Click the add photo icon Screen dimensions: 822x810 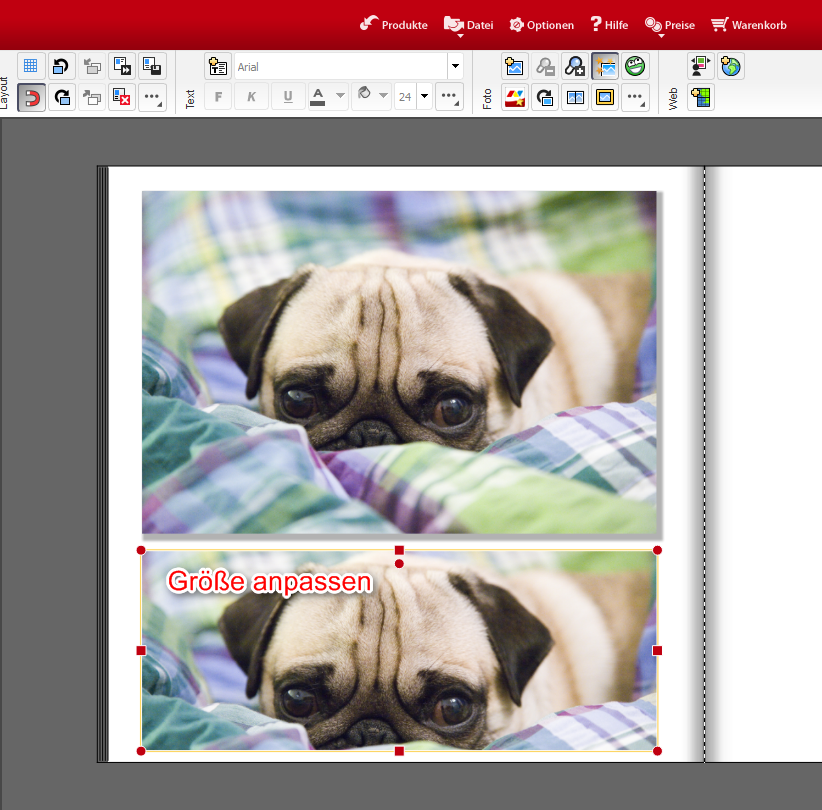pyautogui.click(x=515, y=66)
